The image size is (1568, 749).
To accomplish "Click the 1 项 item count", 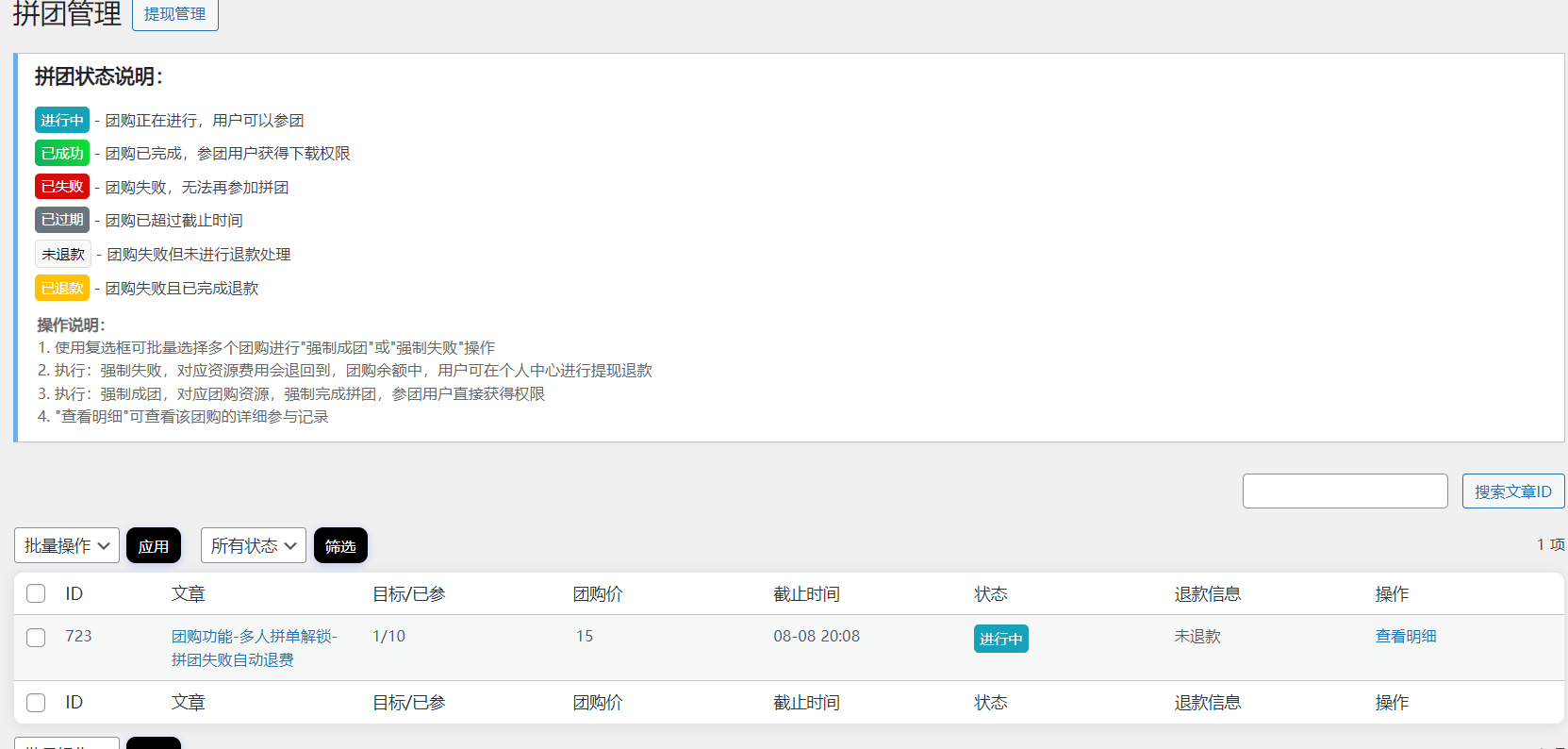I will click(x=1551, y=544).
